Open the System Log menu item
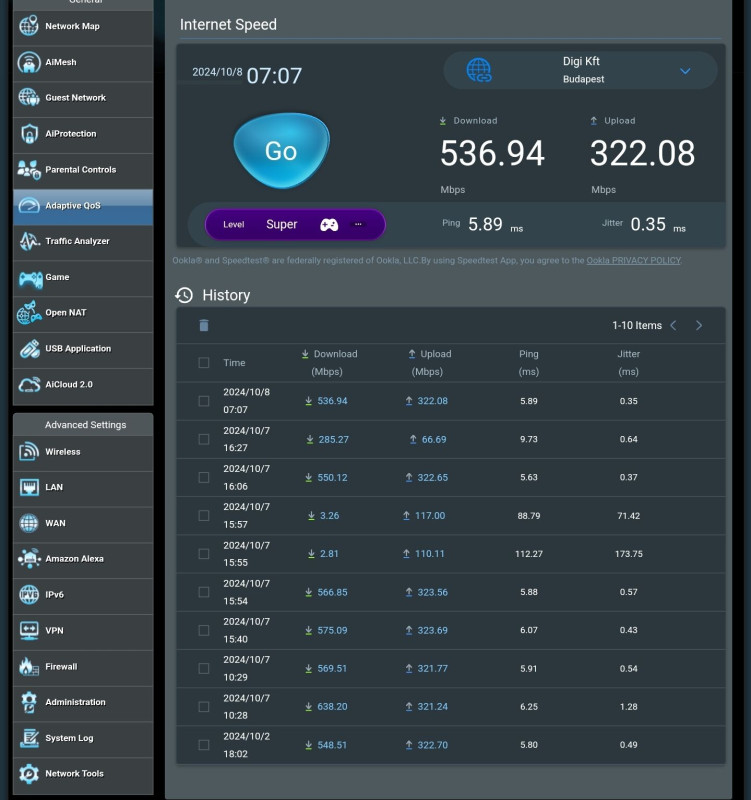The image size is (751, 800). pos(83,738)
